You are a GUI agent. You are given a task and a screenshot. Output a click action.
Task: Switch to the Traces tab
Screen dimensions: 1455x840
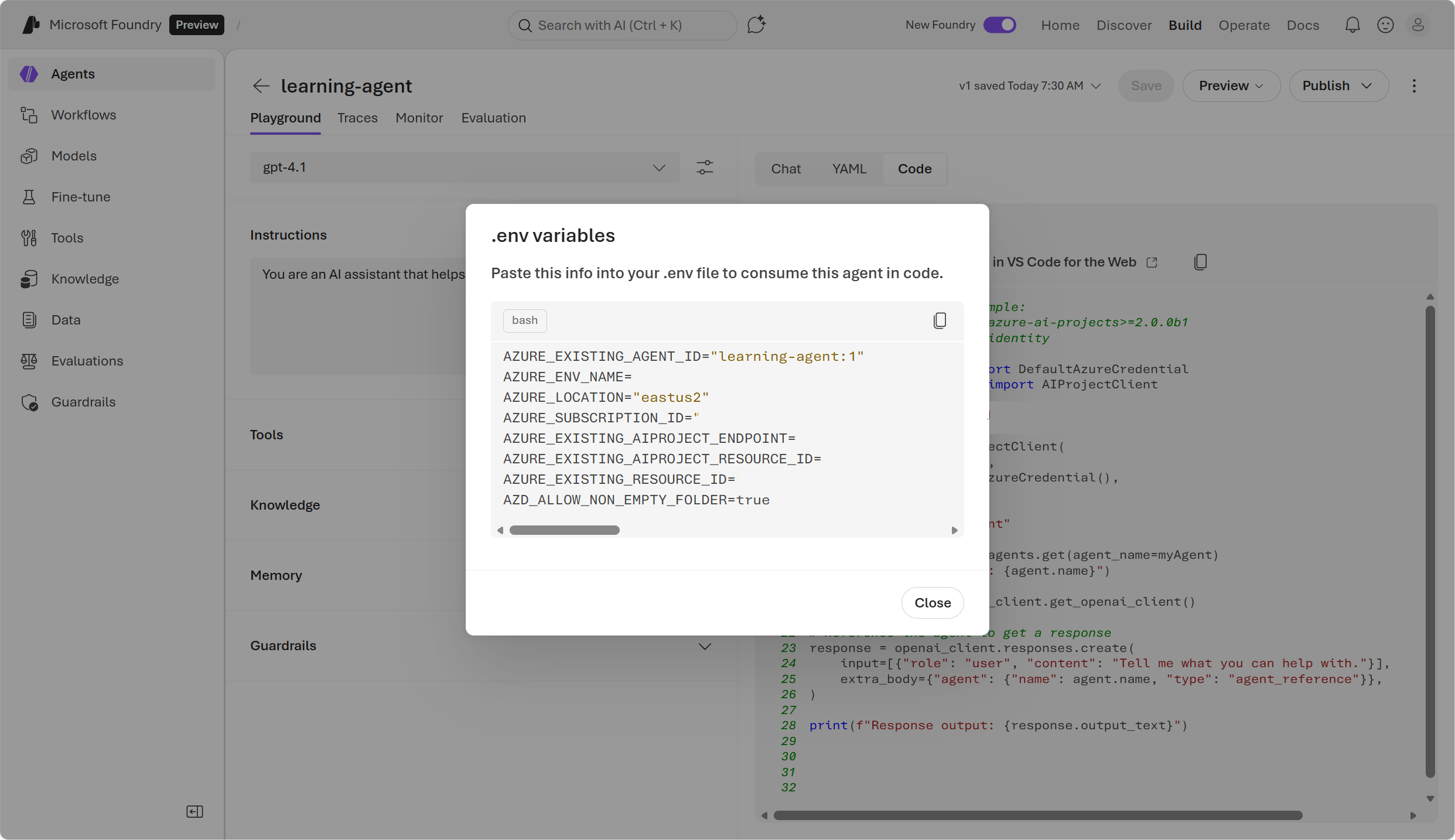click(x=357, y=118)
